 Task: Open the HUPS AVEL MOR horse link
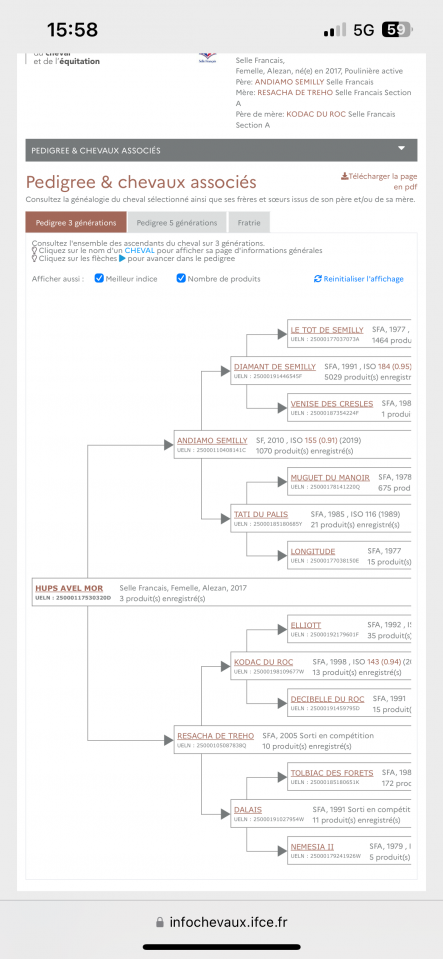click(69, 588)
